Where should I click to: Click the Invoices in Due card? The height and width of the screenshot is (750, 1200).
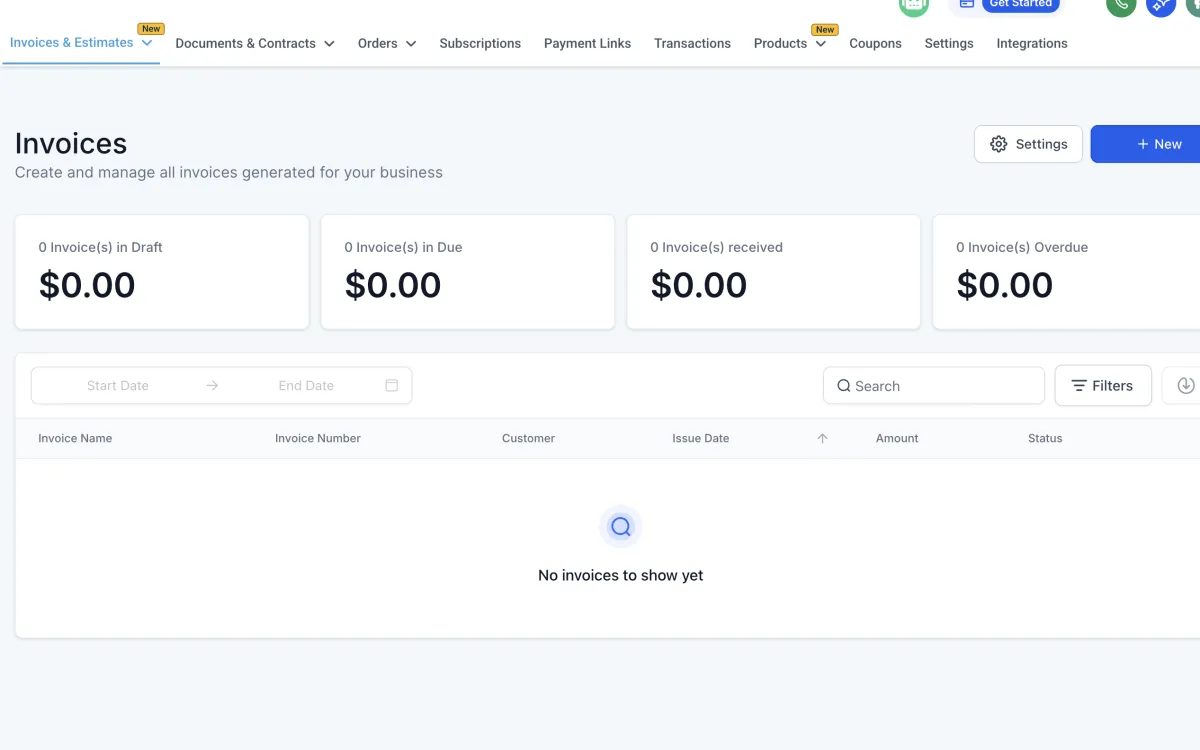pyautogui.click(x=467, y=272)
